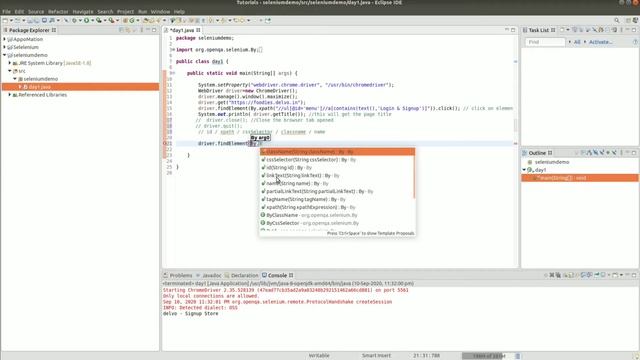Collapse day1 class in Outline
640x360 pixels.
(524, 170)
